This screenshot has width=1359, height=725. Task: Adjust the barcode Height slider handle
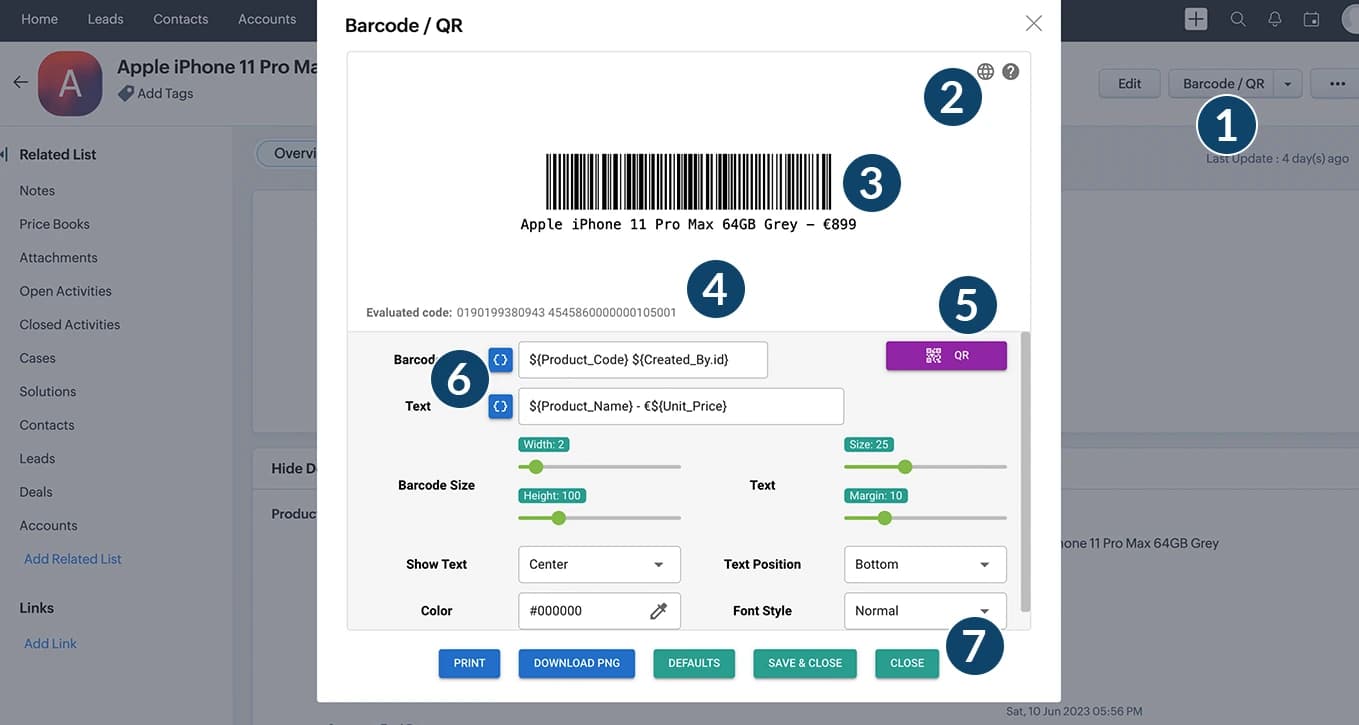559,517
